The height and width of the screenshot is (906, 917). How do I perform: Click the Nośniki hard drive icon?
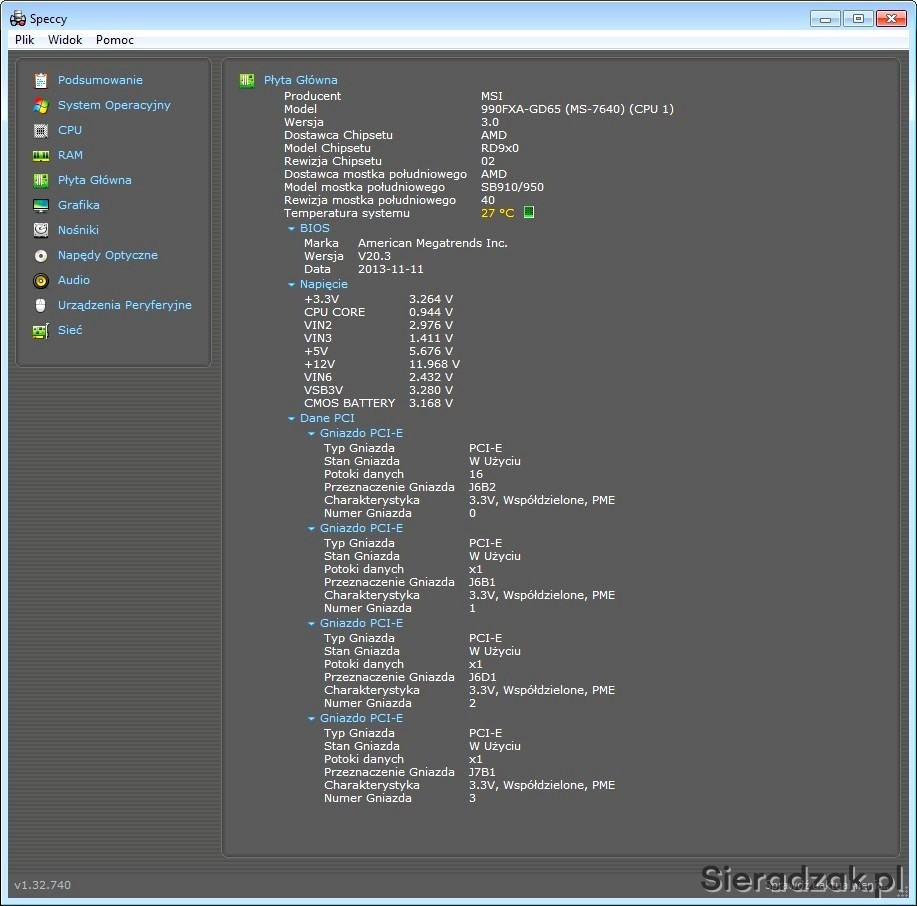40,230
